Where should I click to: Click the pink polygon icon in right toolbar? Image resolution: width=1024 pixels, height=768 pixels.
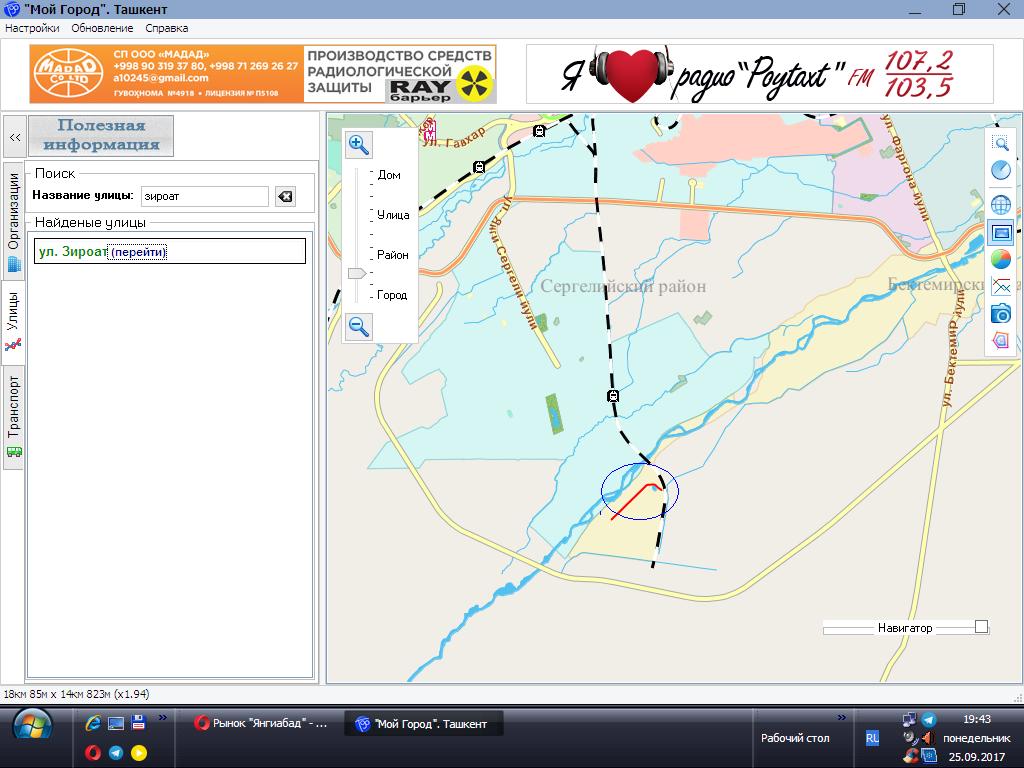pos(1000,341)
